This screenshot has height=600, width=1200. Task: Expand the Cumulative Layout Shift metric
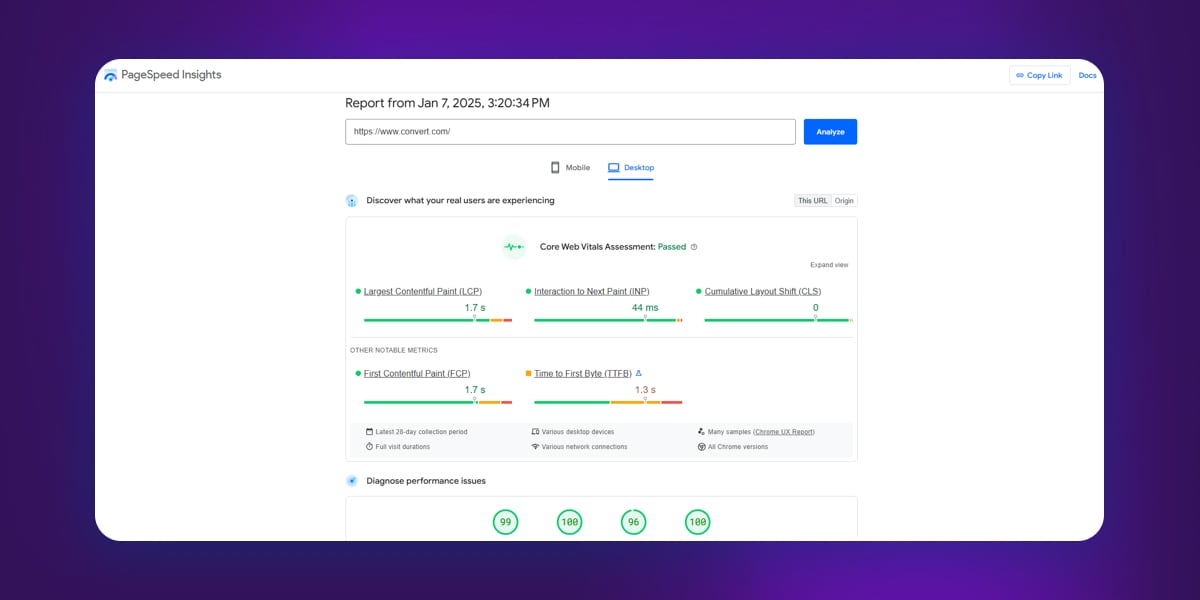click(x=764, y=290)
